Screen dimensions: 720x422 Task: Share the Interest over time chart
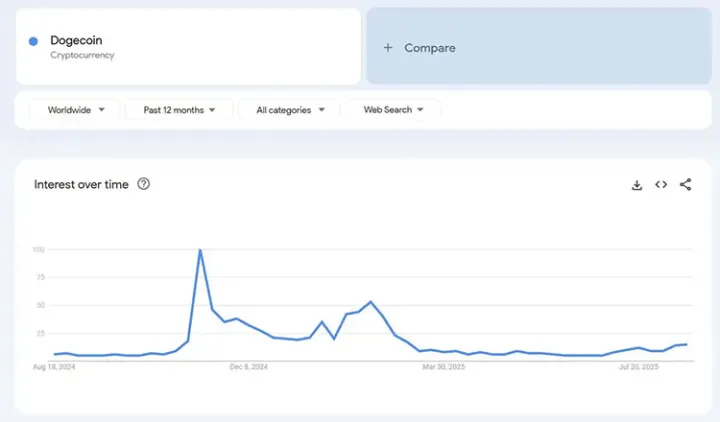click(685, 185)
